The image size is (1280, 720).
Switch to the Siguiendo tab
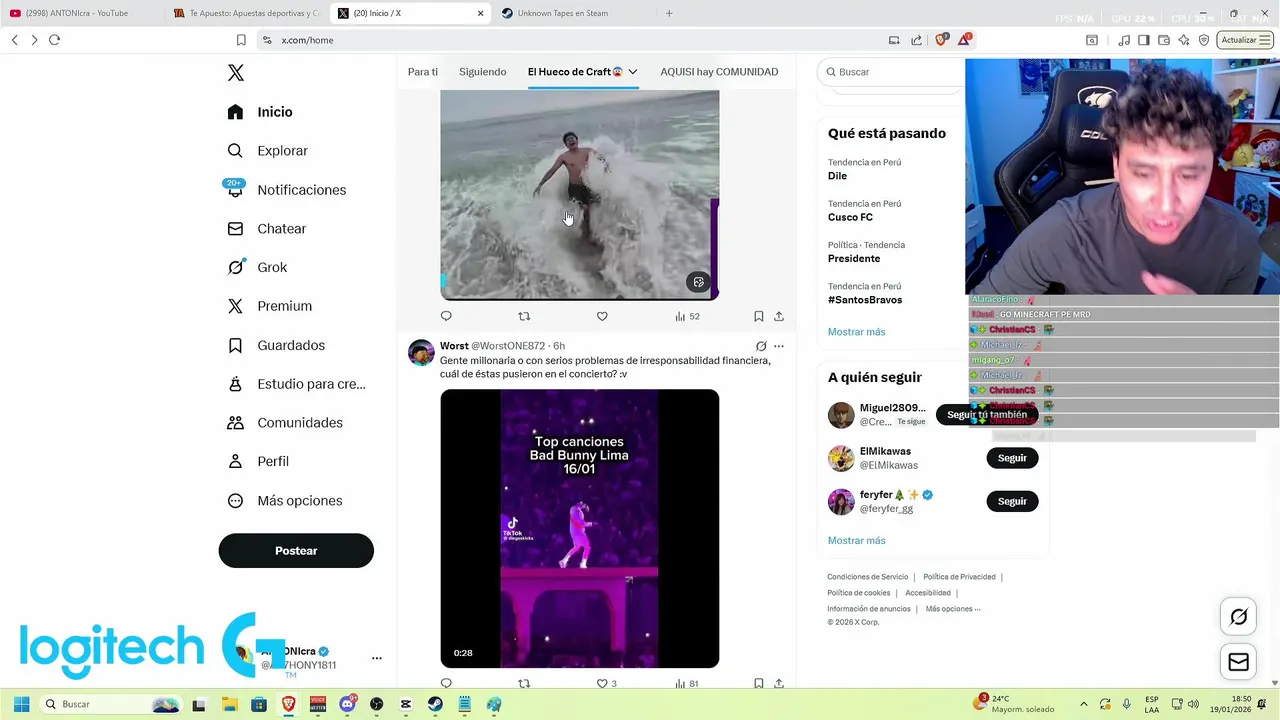482,72
